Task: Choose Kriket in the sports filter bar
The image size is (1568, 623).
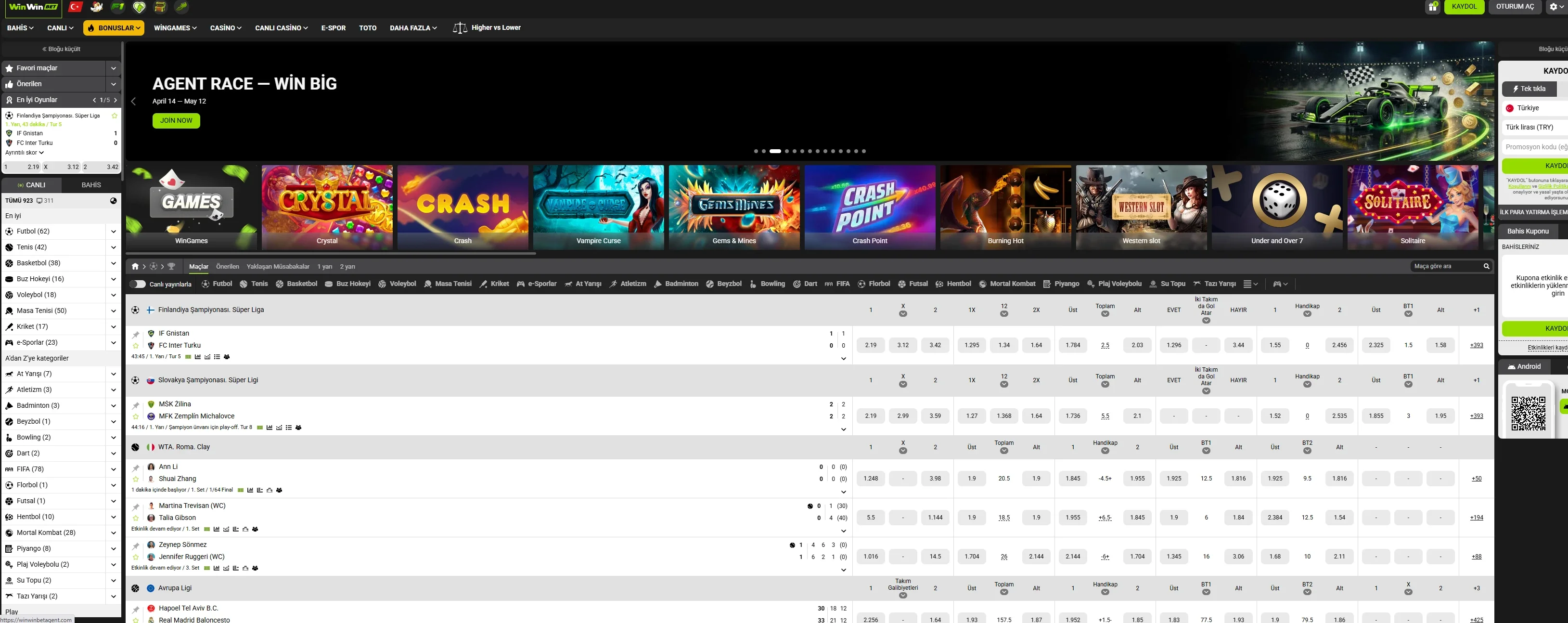Action: pos(494,284)
